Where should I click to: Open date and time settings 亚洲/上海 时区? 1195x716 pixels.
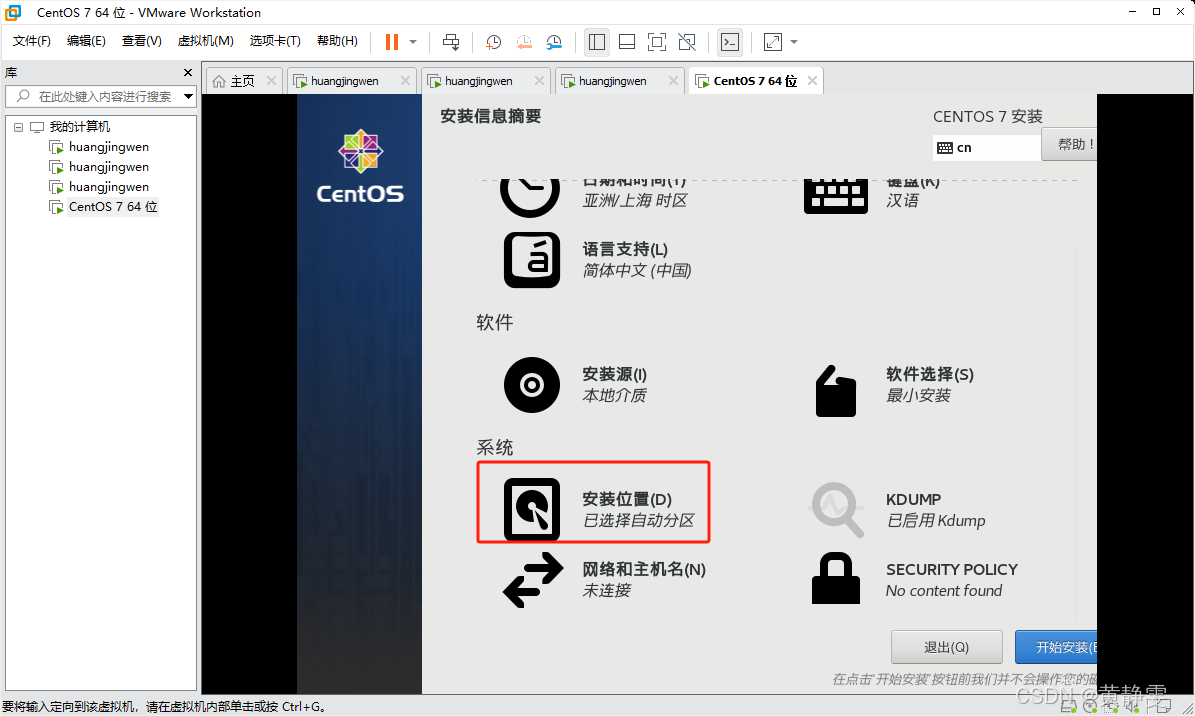(594, 195)
